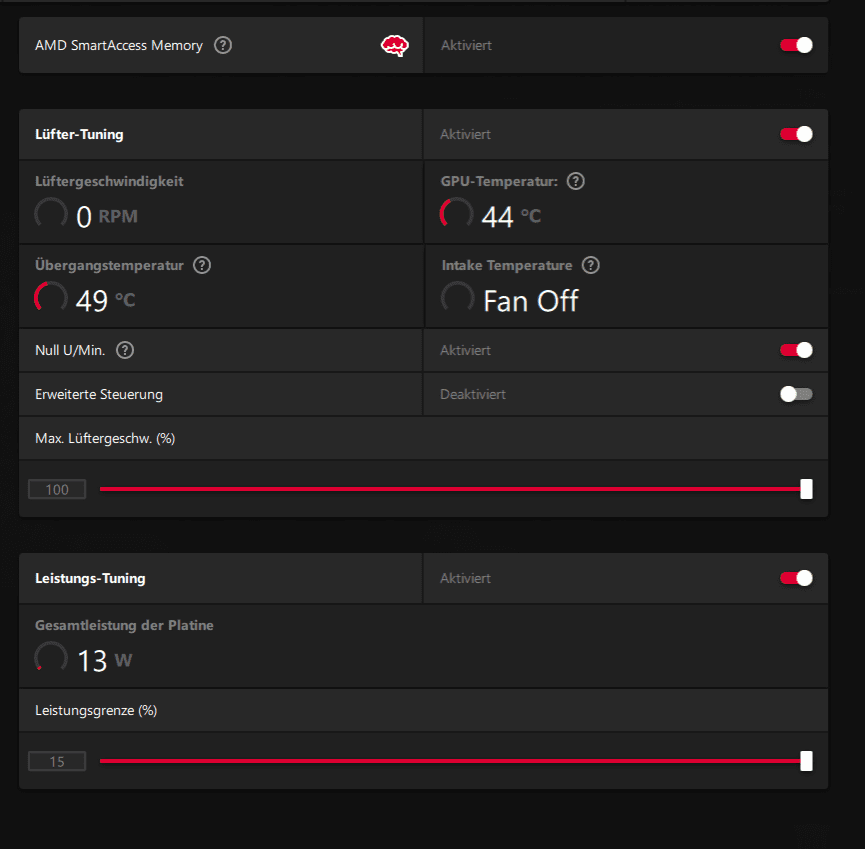Click the AMD SmartAccess Memory label
Screen dimensions: 865x849
119,45
